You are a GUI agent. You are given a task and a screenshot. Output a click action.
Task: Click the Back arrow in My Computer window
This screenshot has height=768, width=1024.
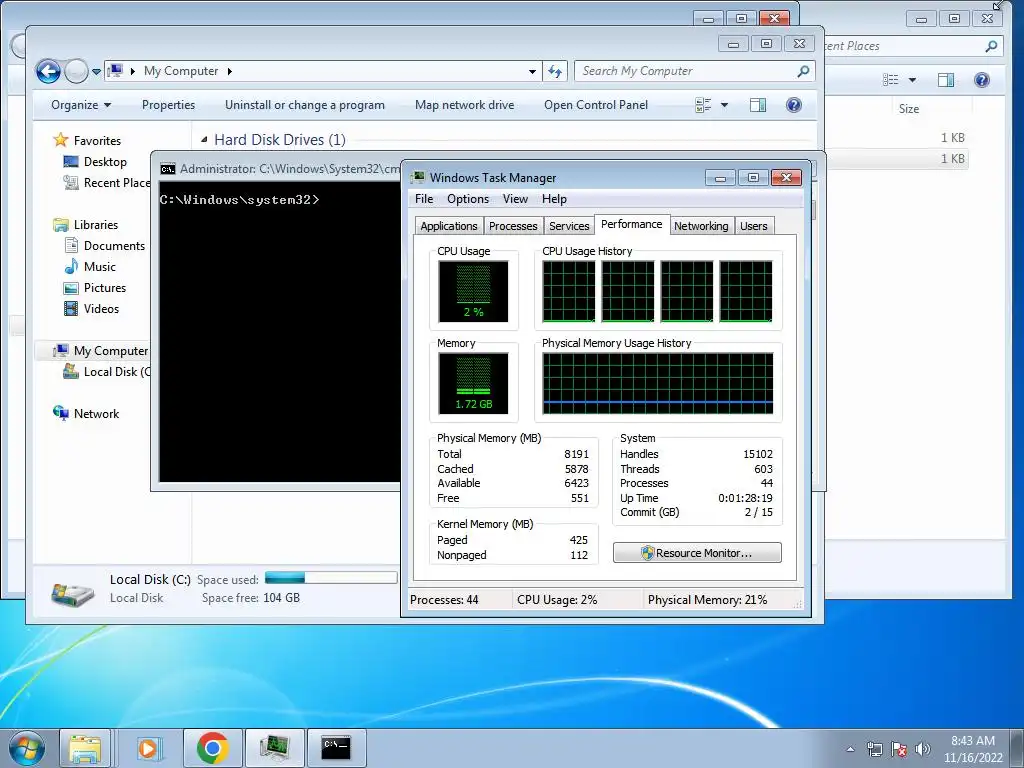click(48, 71)
